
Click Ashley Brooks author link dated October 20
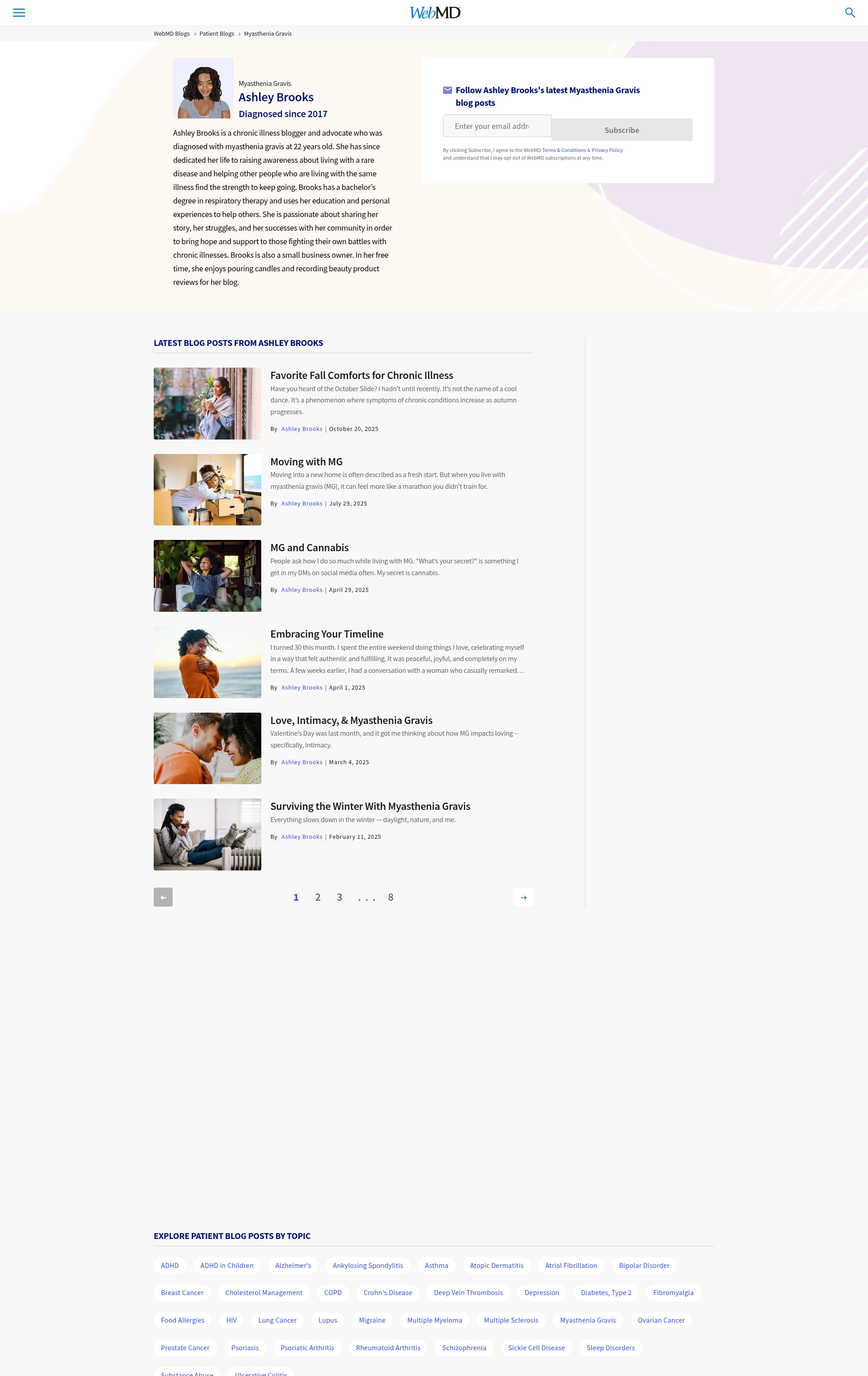tap(302, 429)
